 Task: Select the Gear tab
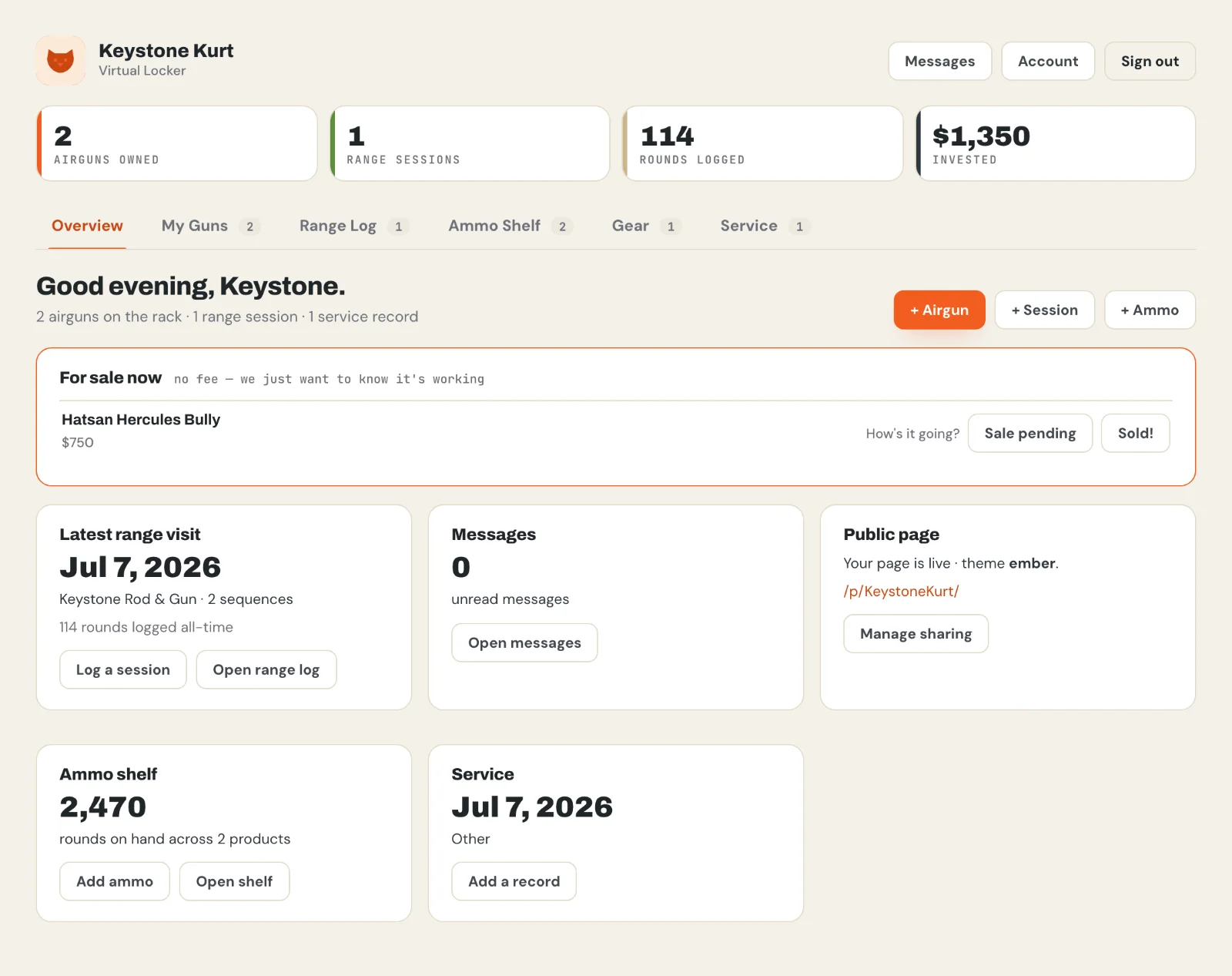646,226
